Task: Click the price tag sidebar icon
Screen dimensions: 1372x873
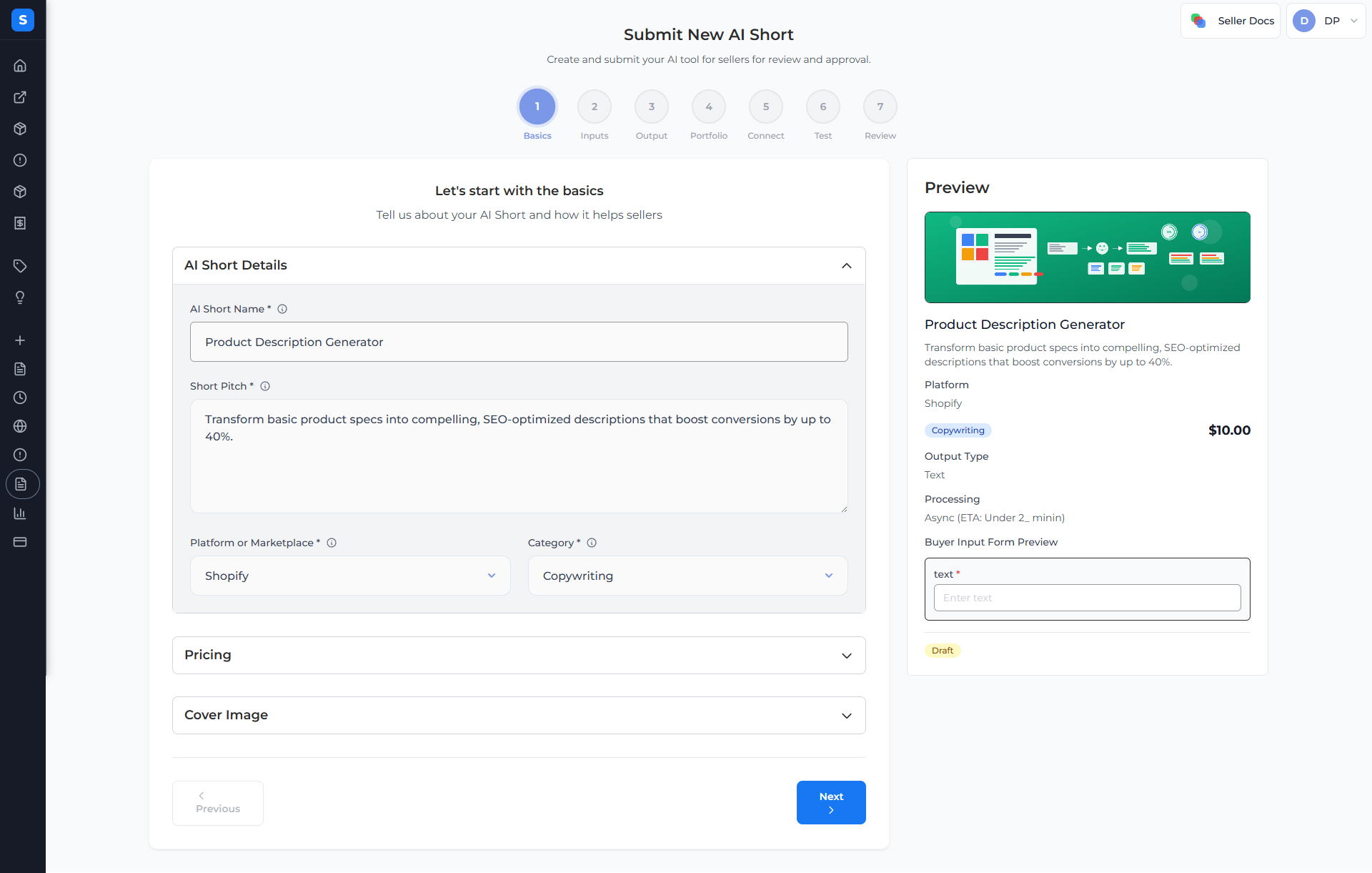Action: [20, 266]
